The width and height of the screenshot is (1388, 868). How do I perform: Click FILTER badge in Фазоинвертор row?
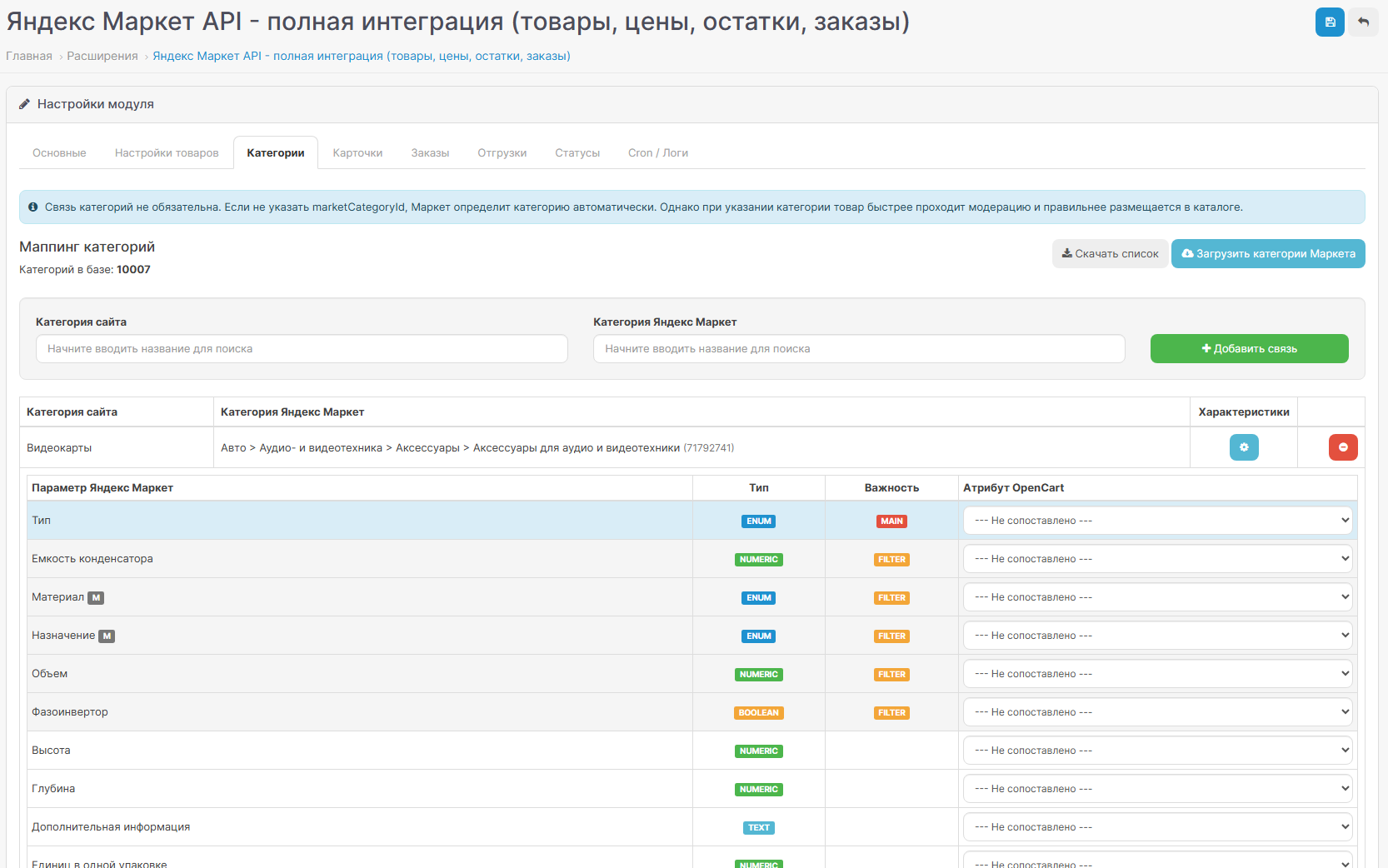[x=891, y=712]
